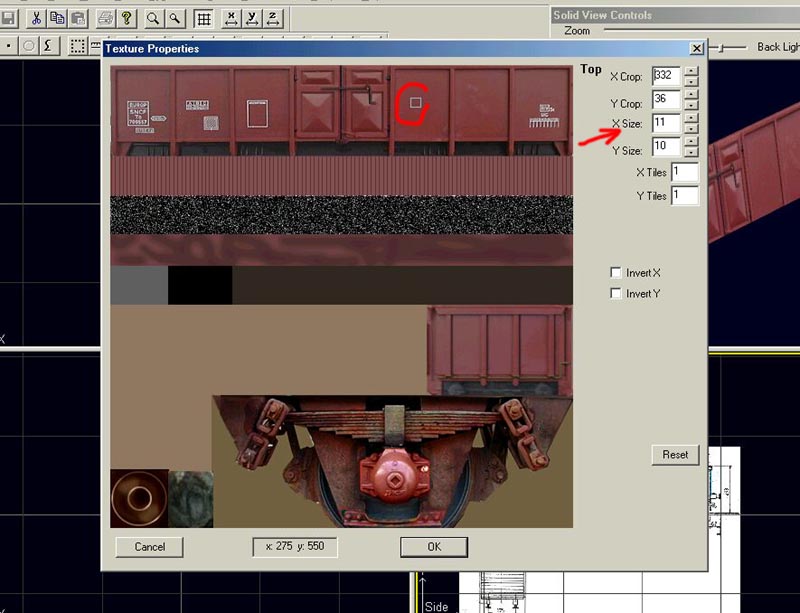The image size is (800, 613).
Task: Select the dotted rectangle selection tool
Action: [x=79, y=46]
